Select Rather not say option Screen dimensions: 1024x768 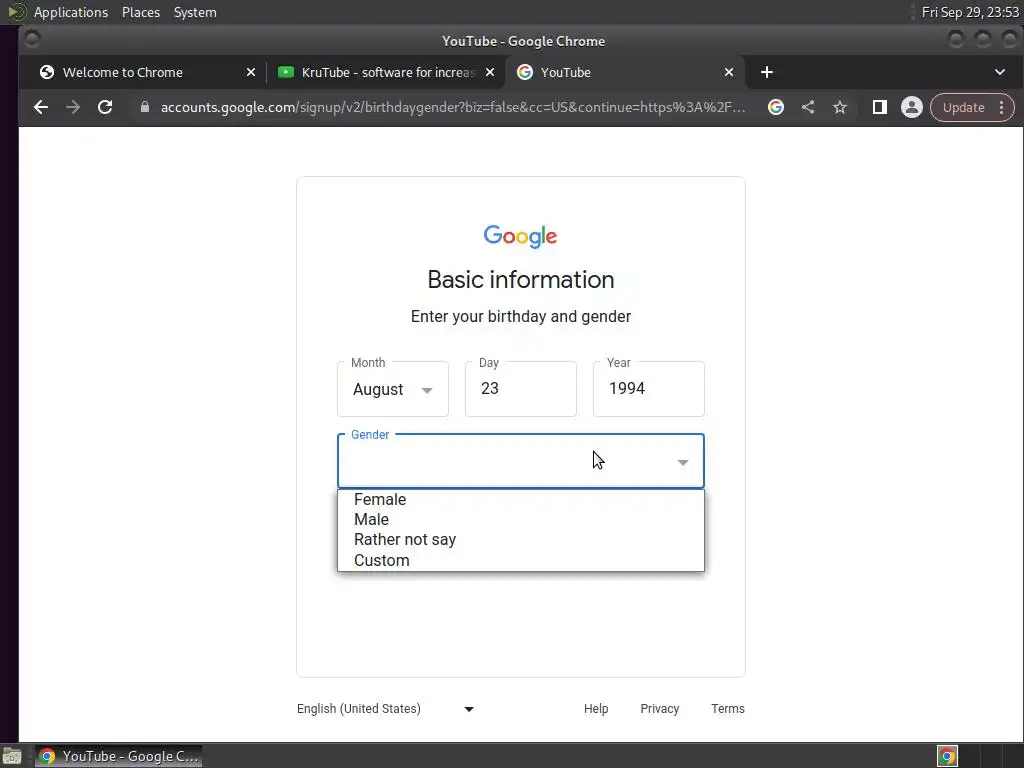520,539
